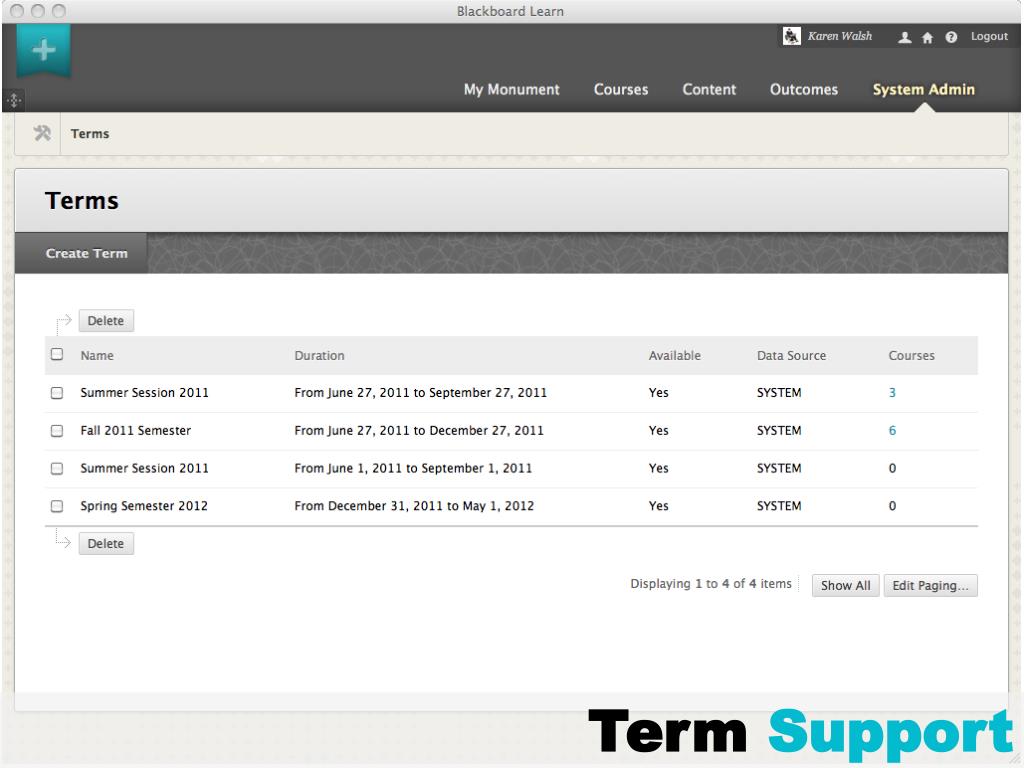Click 'From June 27, 2011 to December 27, 2011'
The width and height of the screenshot is (1024, 768).
pos(419,430)
